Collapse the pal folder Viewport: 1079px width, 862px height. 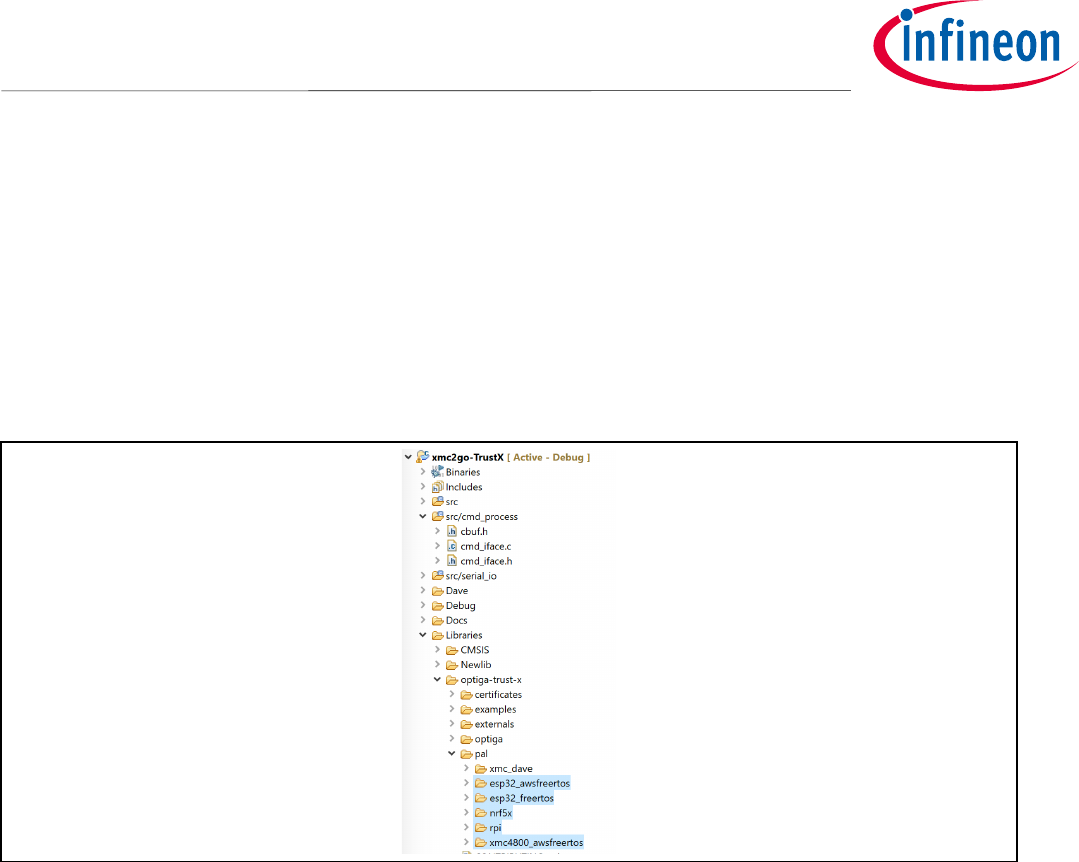click(451, 753)
